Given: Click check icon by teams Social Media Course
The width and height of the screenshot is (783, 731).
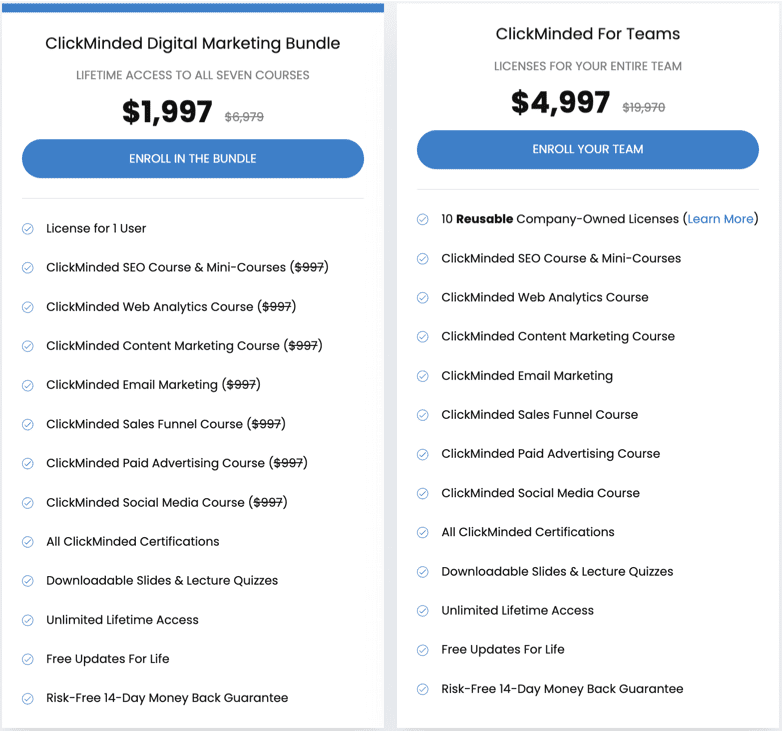Looking at the screenshot, I should [423, 493].
